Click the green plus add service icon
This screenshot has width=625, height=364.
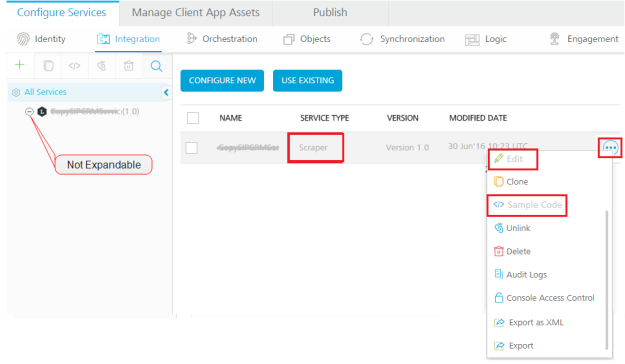click(x=20, y=65)
